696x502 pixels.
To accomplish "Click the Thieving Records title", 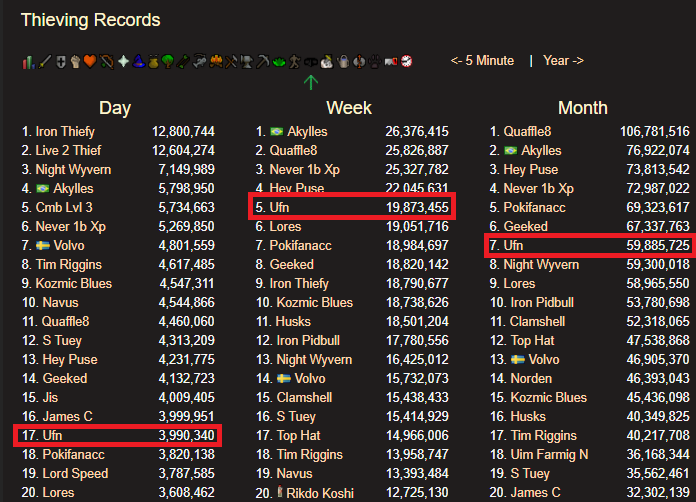I will coord(91,20).
